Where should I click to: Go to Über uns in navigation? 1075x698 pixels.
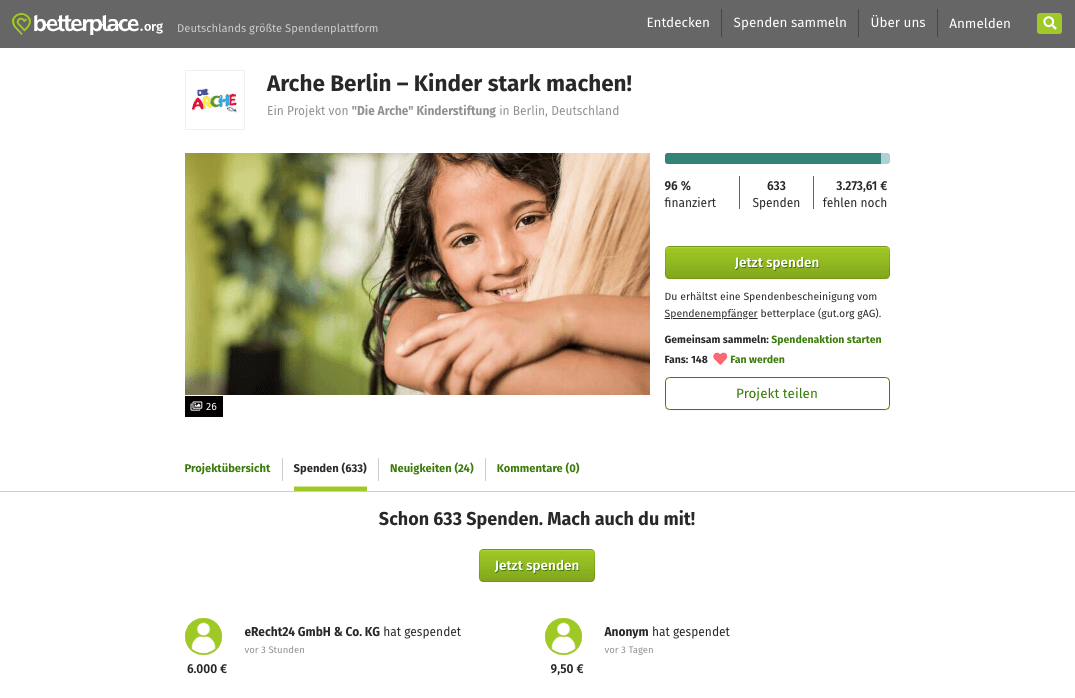tap(897, 23)
